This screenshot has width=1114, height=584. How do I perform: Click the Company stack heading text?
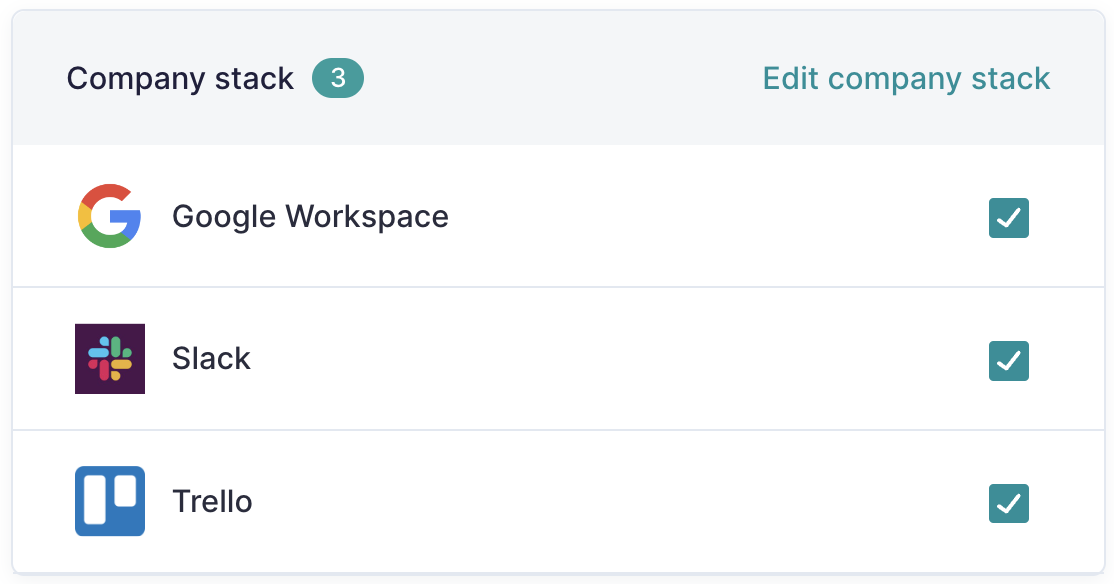point(180,79)
